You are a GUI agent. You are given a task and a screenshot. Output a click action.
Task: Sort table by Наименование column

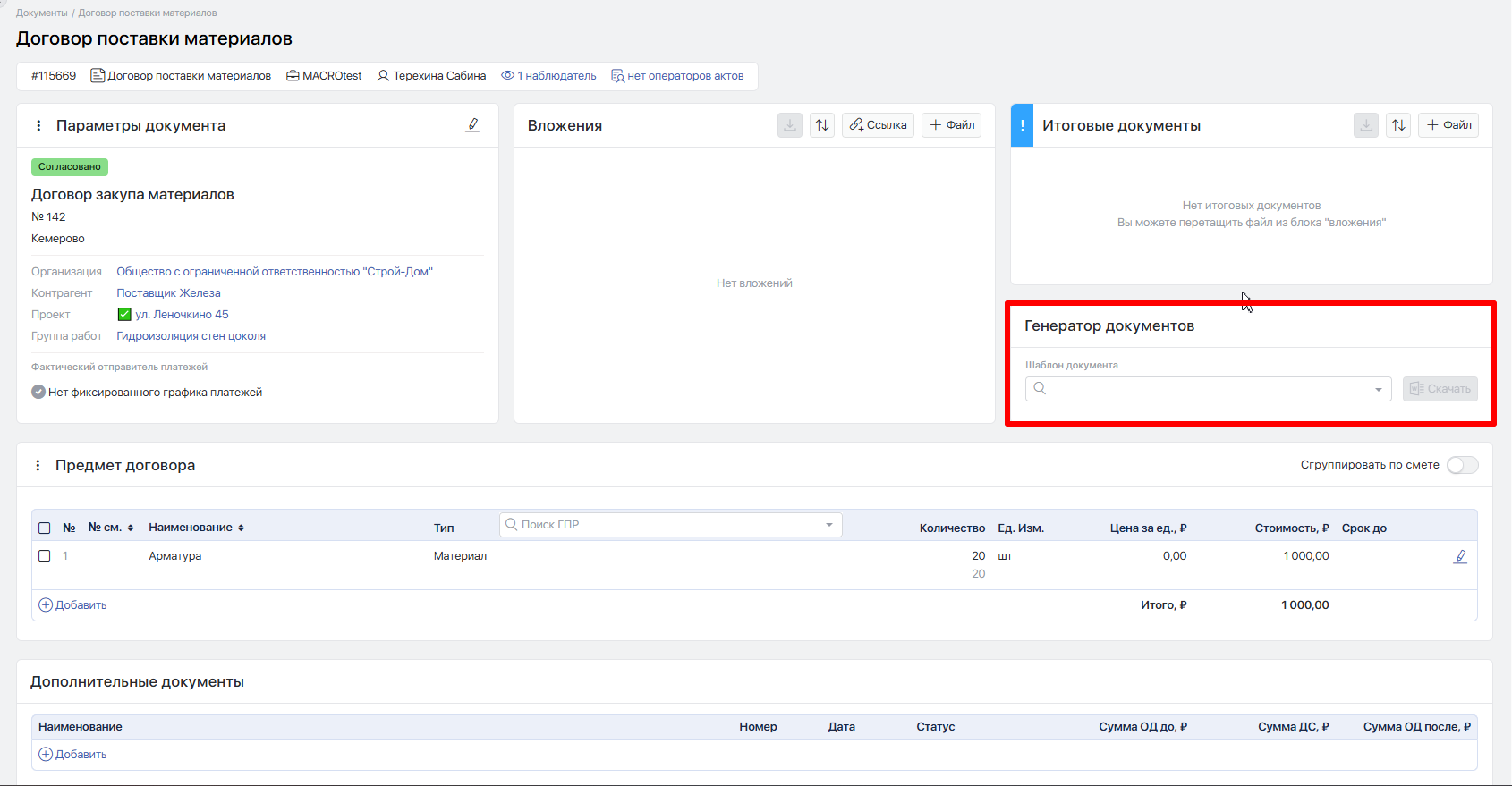coord(196,528)
